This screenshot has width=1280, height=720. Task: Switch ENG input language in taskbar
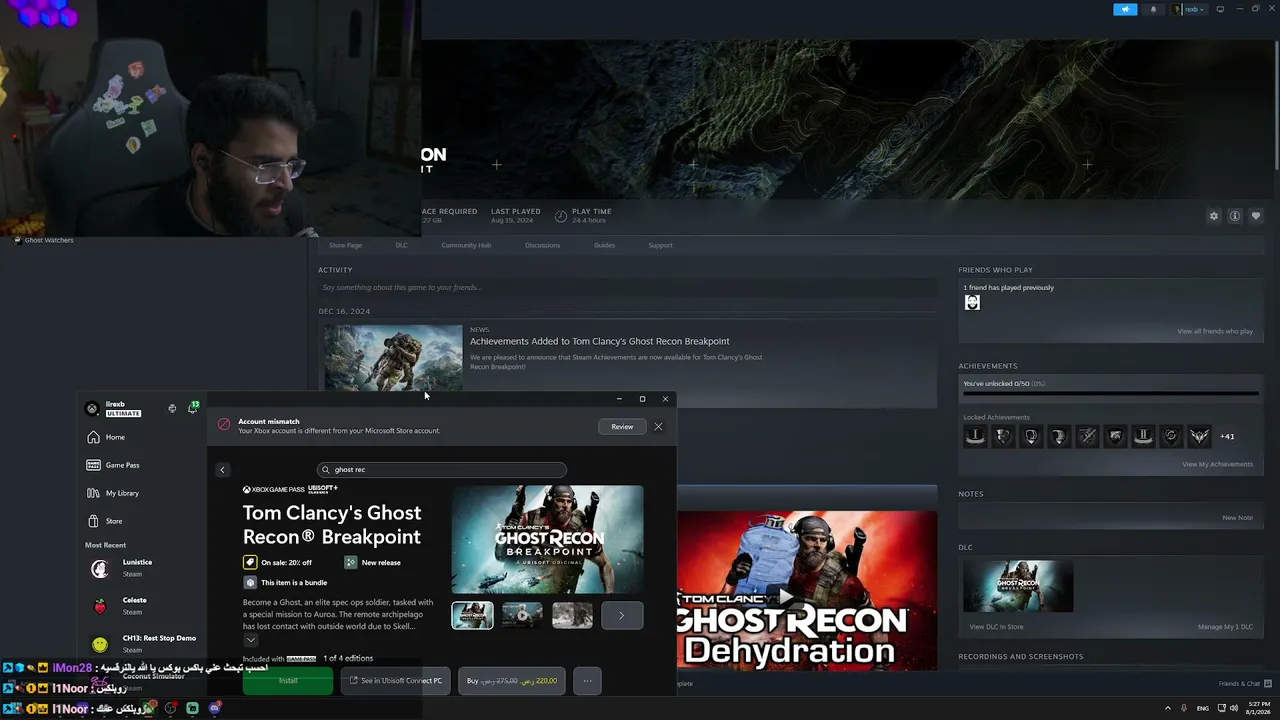(x=1203, y=708)
